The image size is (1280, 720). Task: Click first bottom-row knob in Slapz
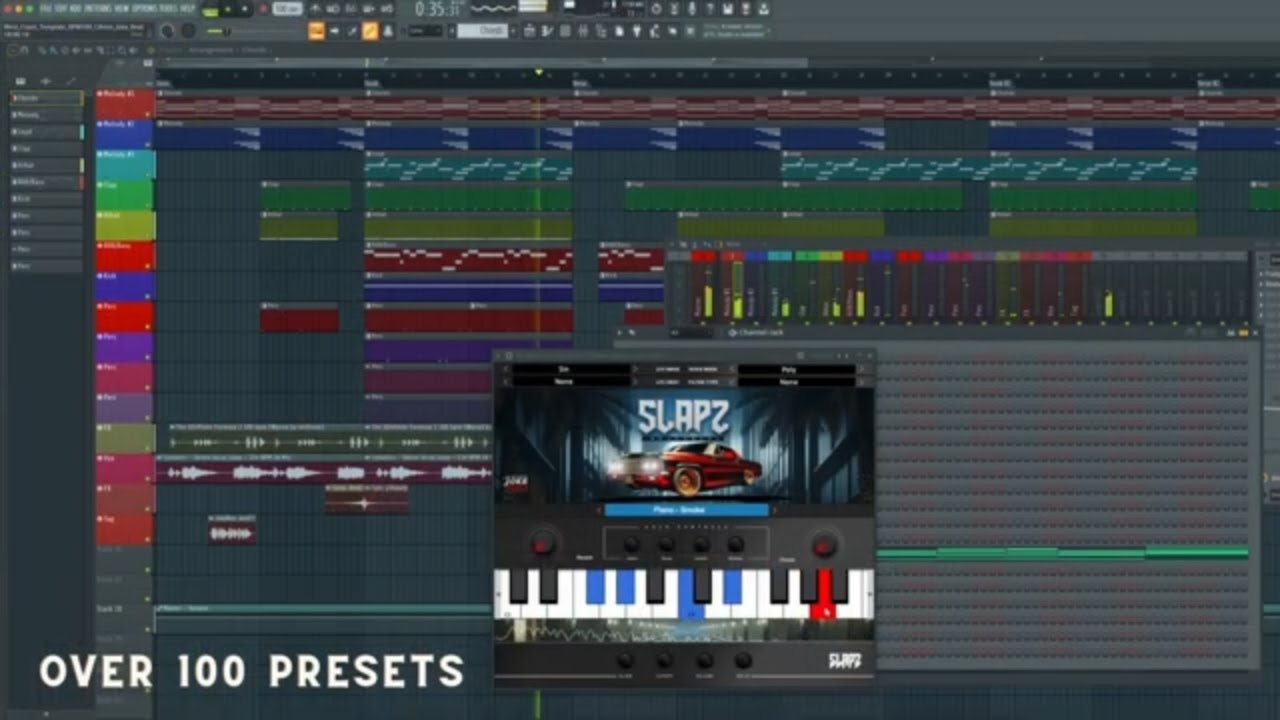coord(625,661)
